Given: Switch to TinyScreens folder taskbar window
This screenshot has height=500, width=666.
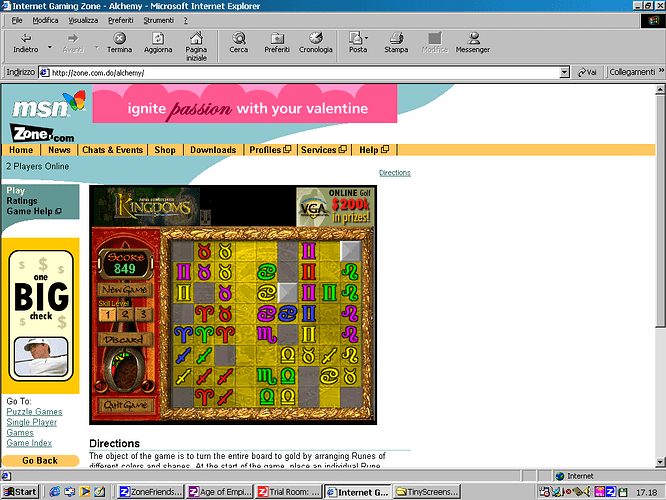Looking at the screenshot, I should point(427,492).
